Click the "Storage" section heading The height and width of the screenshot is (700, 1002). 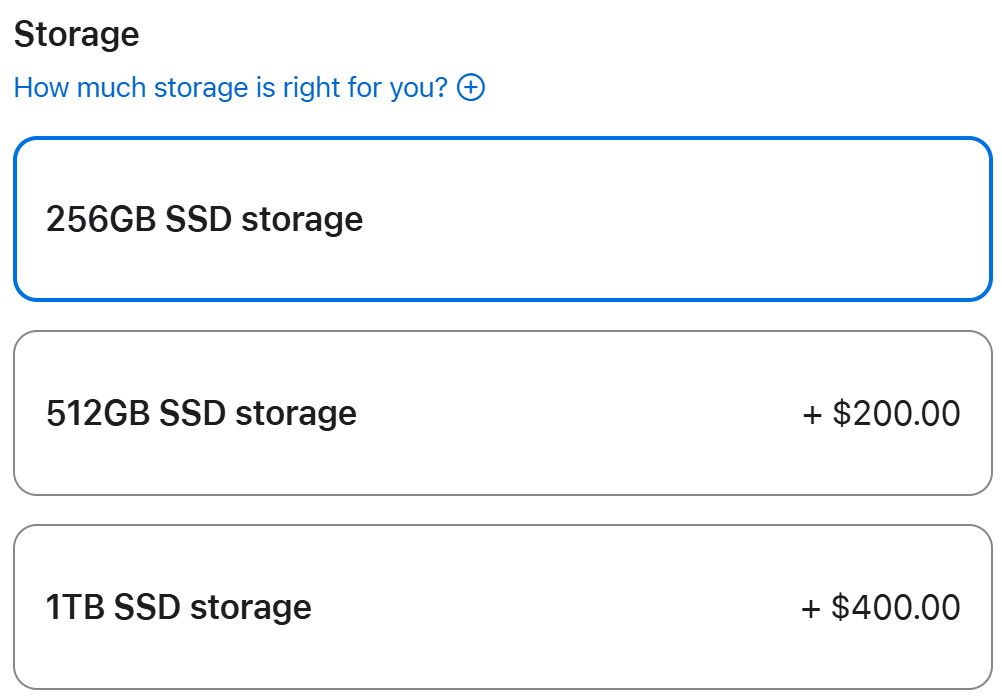pos(77,35)
